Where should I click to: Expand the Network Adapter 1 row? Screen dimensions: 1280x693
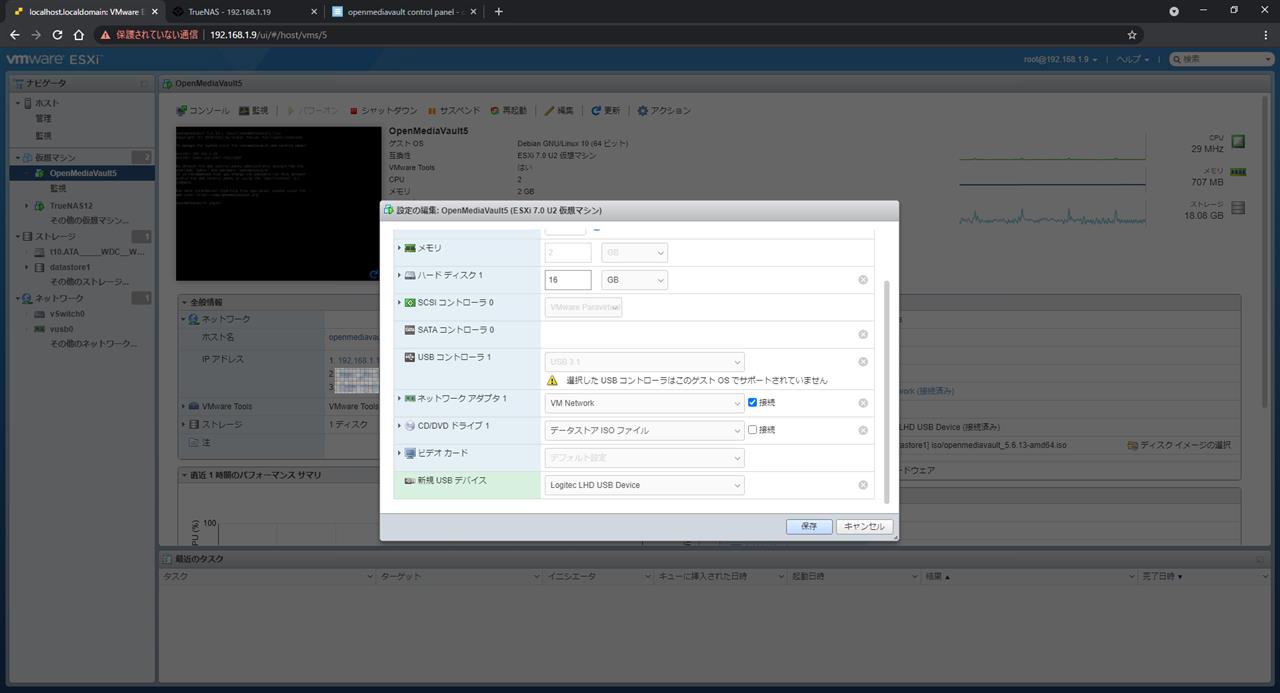coord(399,398)
